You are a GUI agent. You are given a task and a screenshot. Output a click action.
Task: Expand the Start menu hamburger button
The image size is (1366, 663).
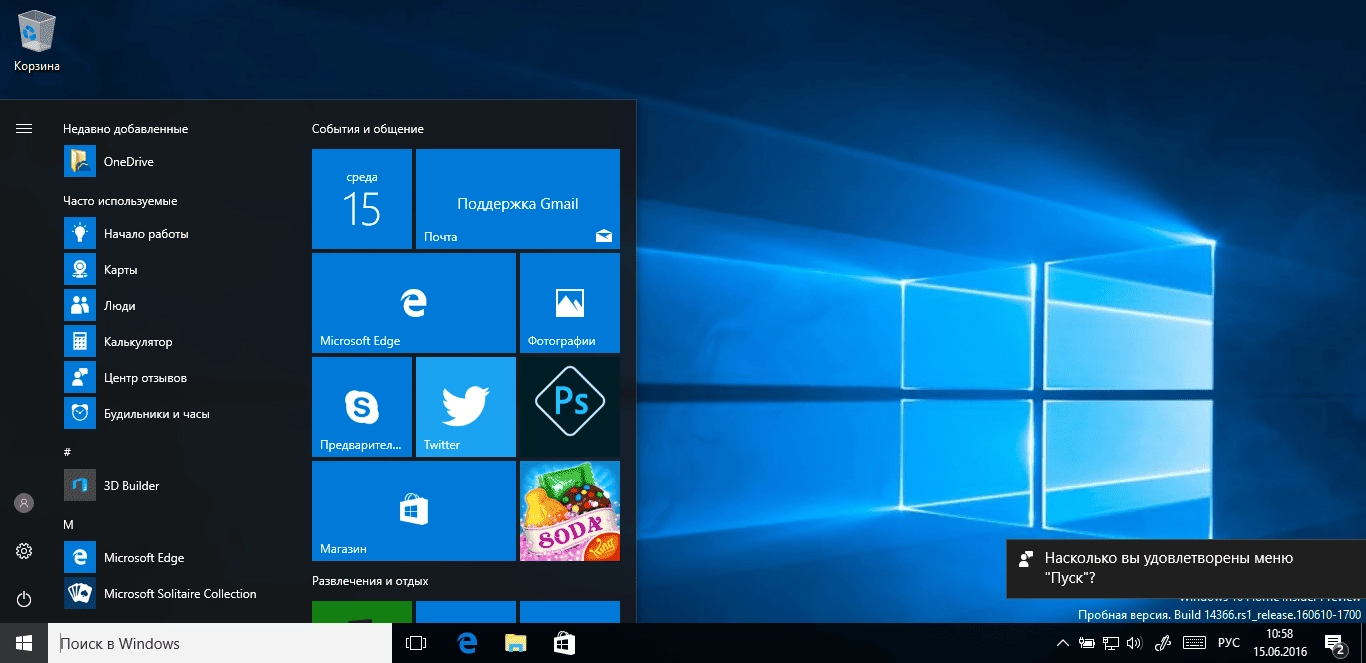click(x=24, y=128)
